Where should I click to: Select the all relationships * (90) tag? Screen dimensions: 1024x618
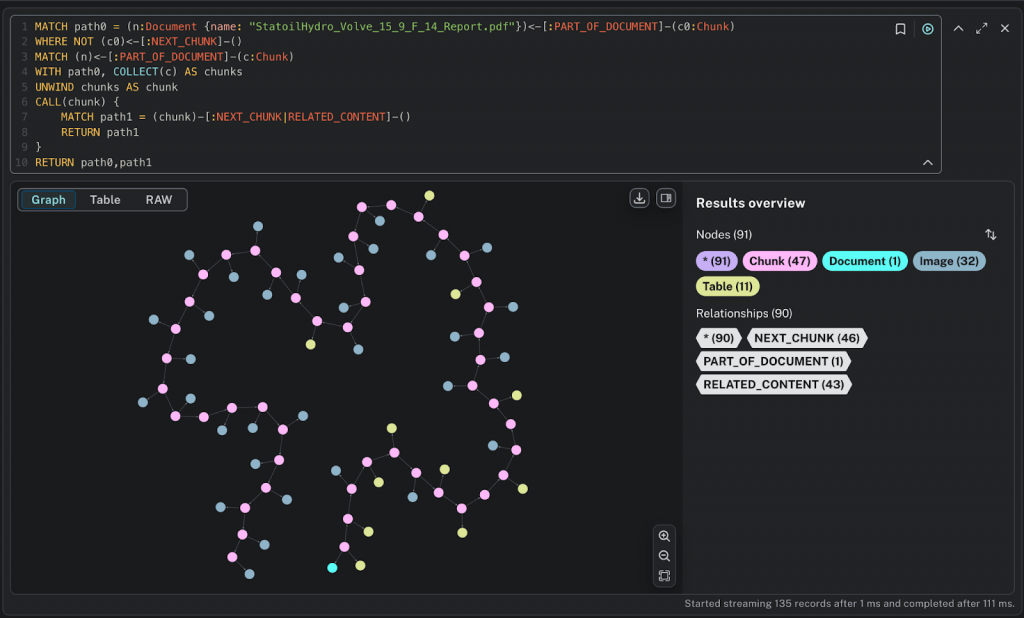pyautogui.click(x=718, y=338)
